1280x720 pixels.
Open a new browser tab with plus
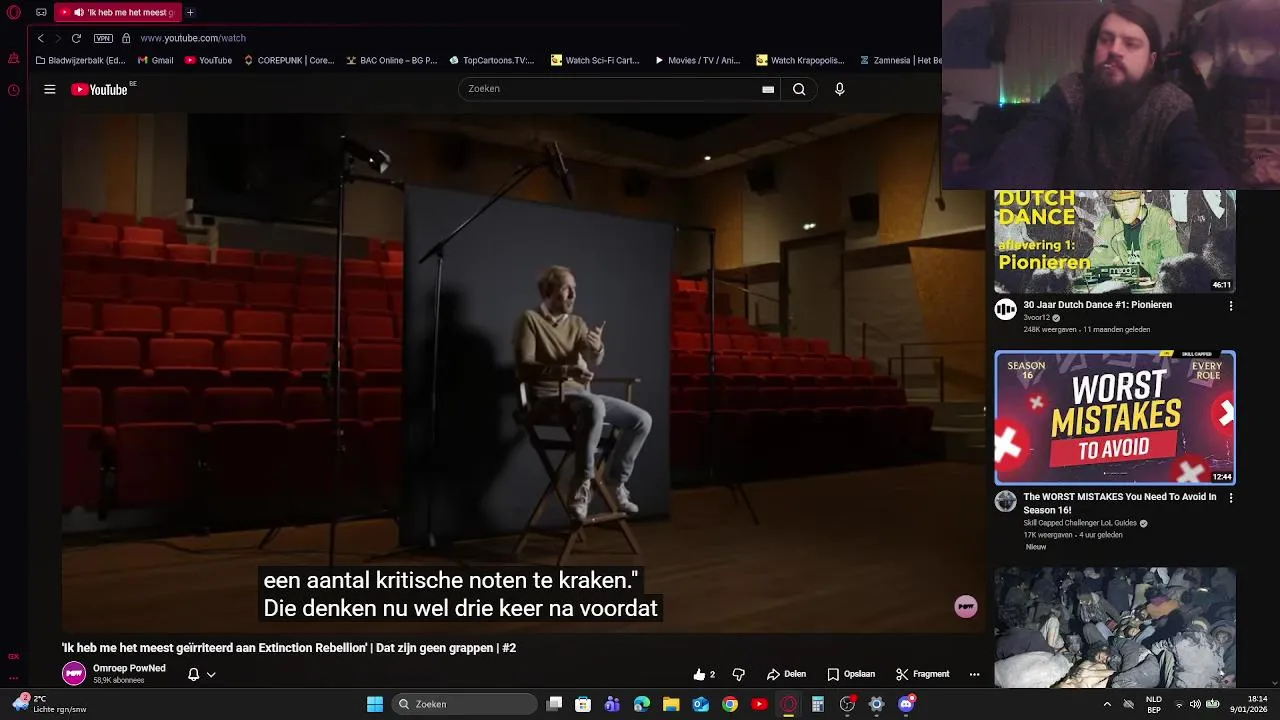coord(190,13)
